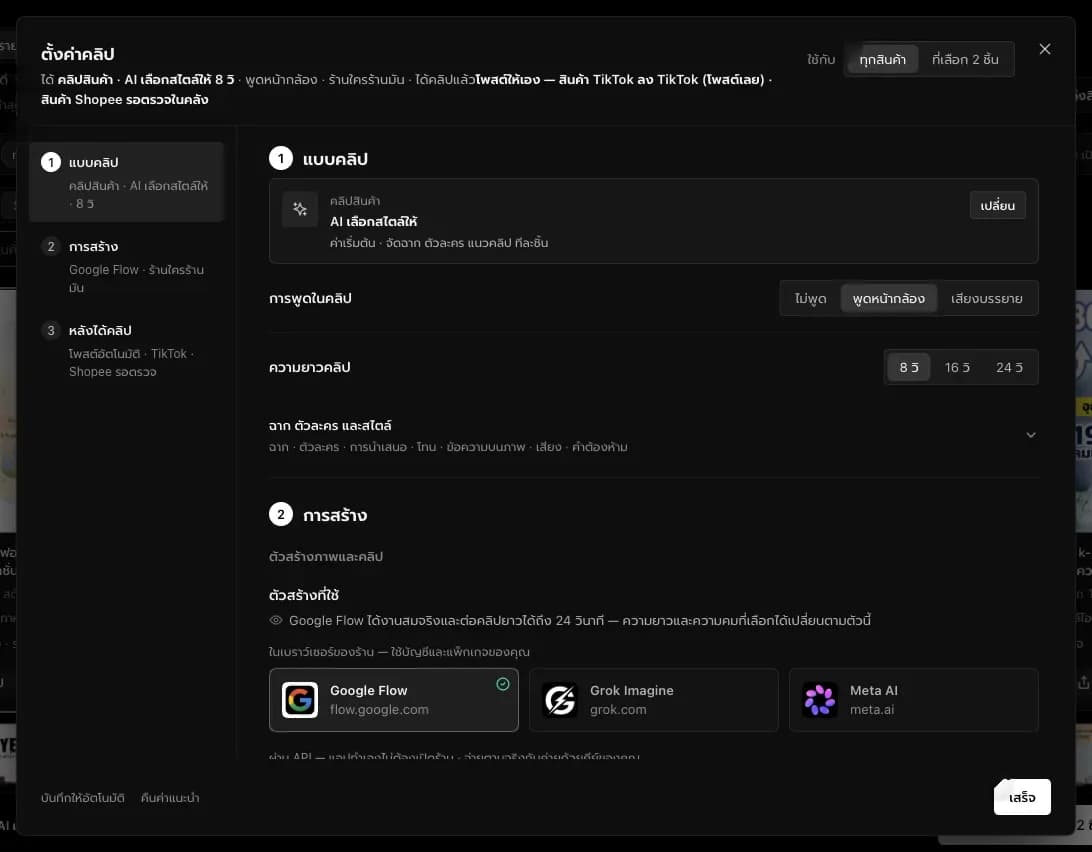This screenshot has width=1092, height=852.
Task: Close the clip settings dialog with X
Action: coord(1045,49)
